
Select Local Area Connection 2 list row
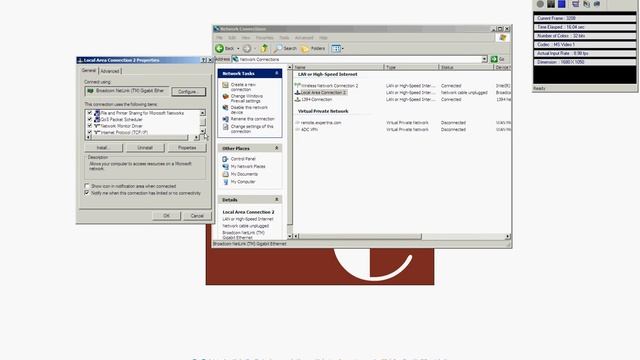[402, 93]
